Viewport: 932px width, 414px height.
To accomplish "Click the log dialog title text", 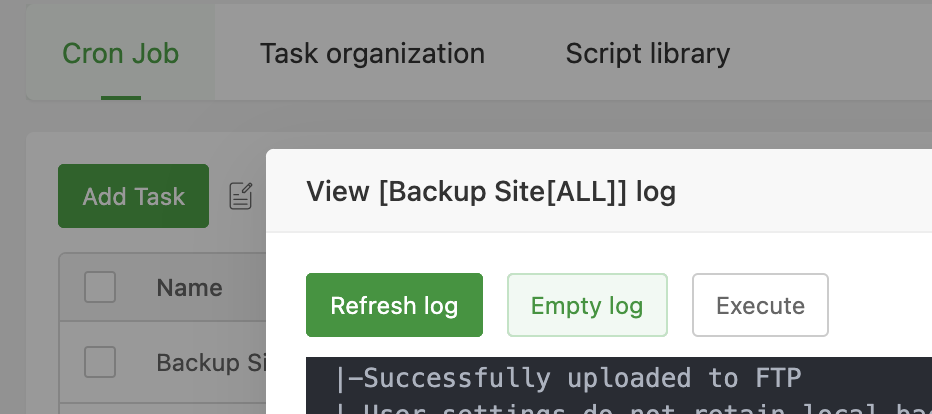I will (x=490, y=191).
